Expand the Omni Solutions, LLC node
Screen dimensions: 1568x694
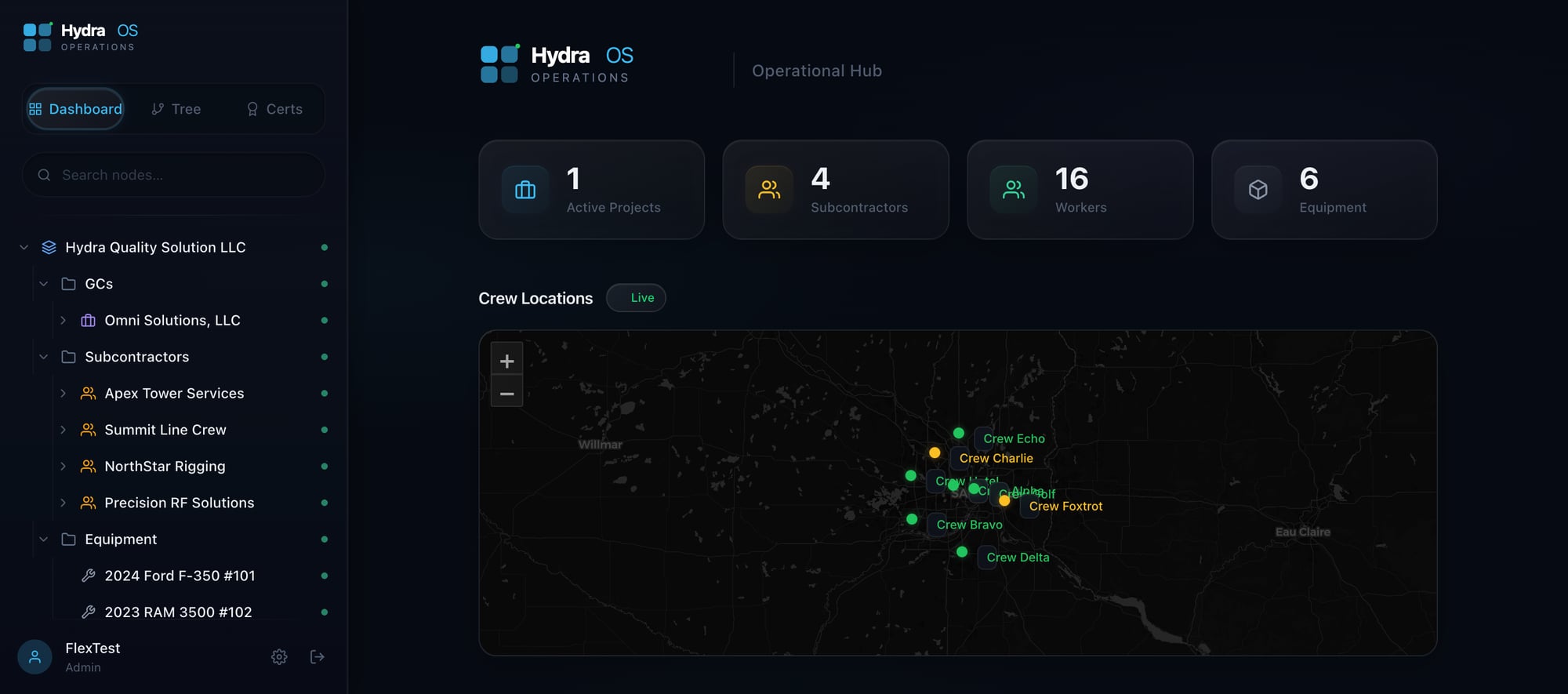pyautogui.click(x=64, y=321)
